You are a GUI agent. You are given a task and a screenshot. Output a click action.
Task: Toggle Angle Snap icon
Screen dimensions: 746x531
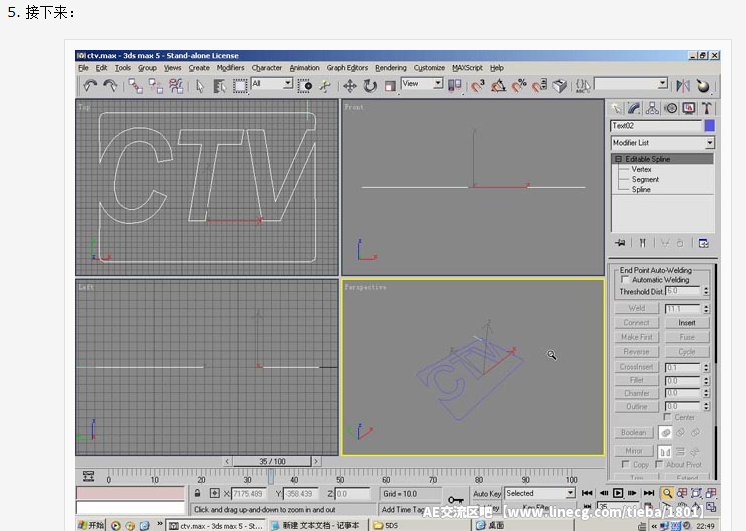click(498, 86)
